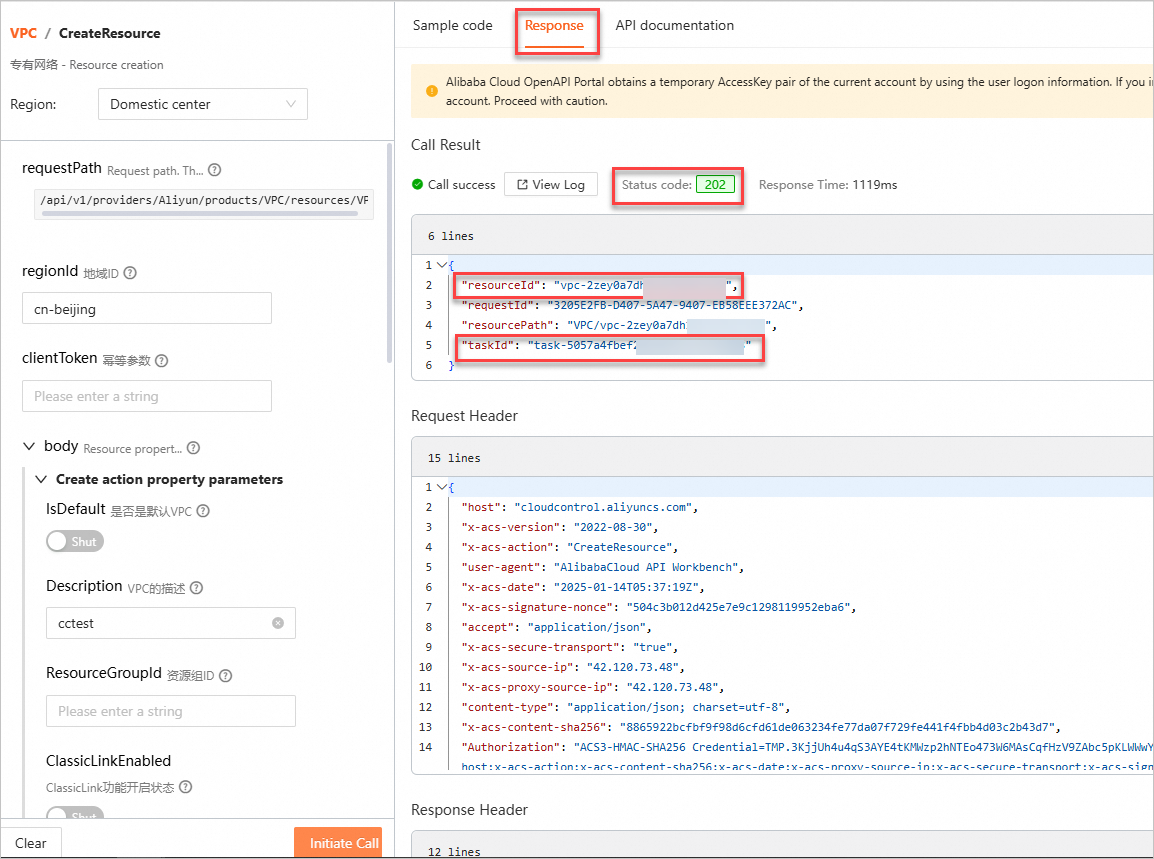This screenshot has width=1154, height=859.
Task: Click help icon next to requestPath
Action: pos(214,170)
